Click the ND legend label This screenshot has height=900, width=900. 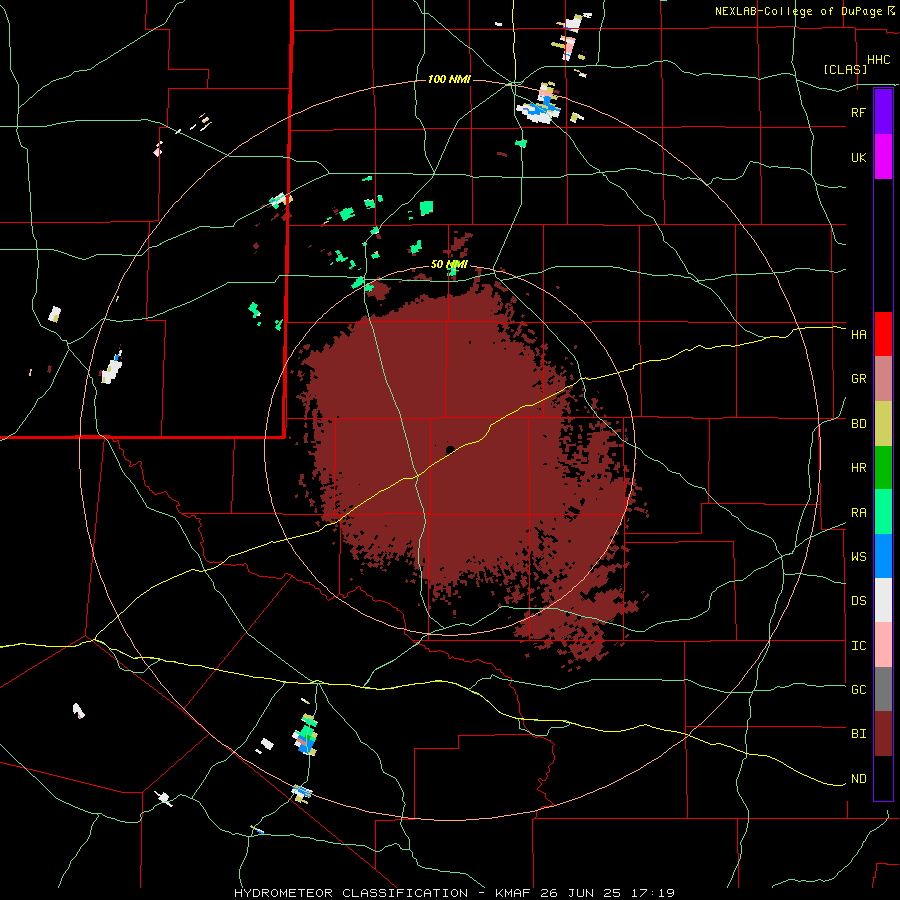[858, 779]
